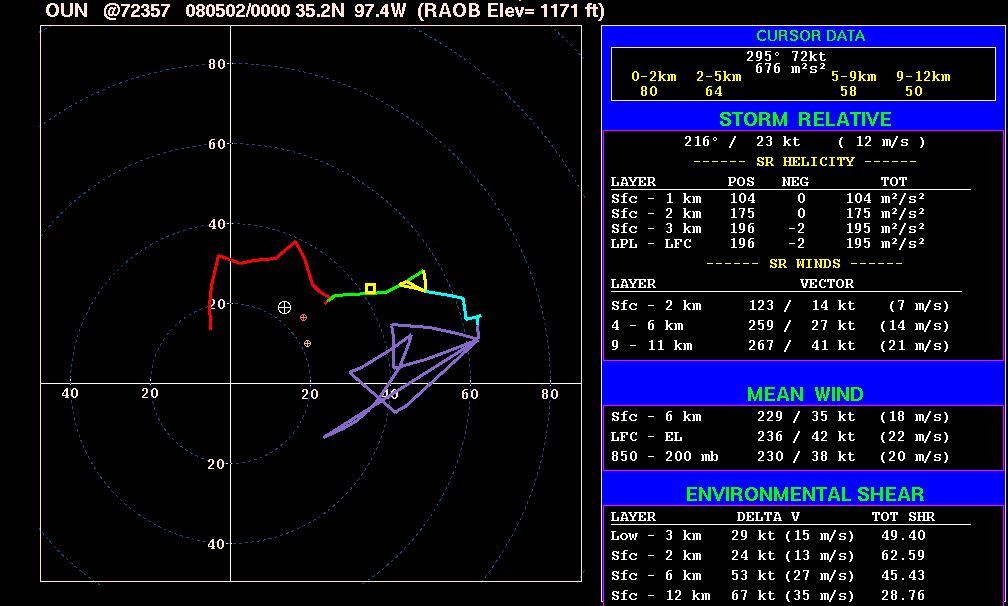Click the SR HELICITY subheading
The image size is (1008, 606).
804,161
